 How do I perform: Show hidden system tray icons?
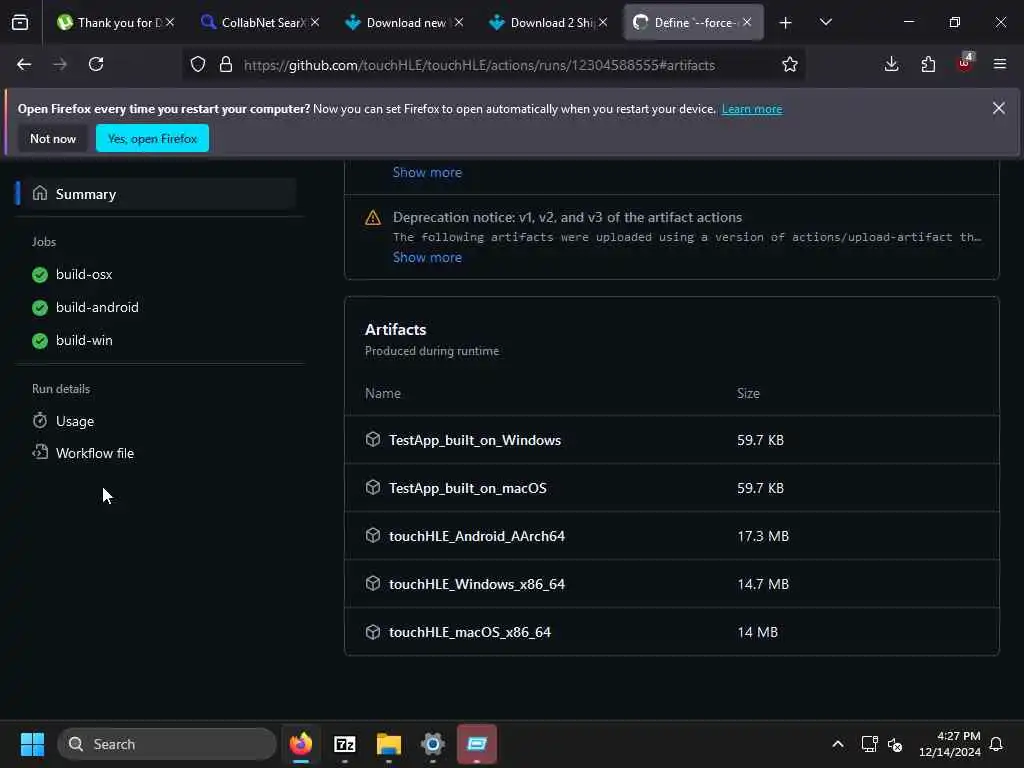tap(838, 744)
